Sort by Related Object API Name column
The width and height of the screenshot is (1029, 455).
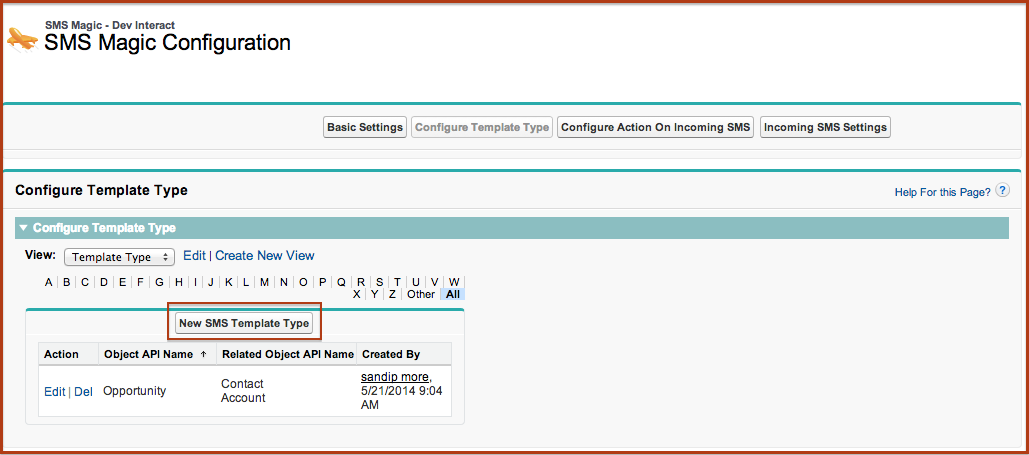pos(288,355)
